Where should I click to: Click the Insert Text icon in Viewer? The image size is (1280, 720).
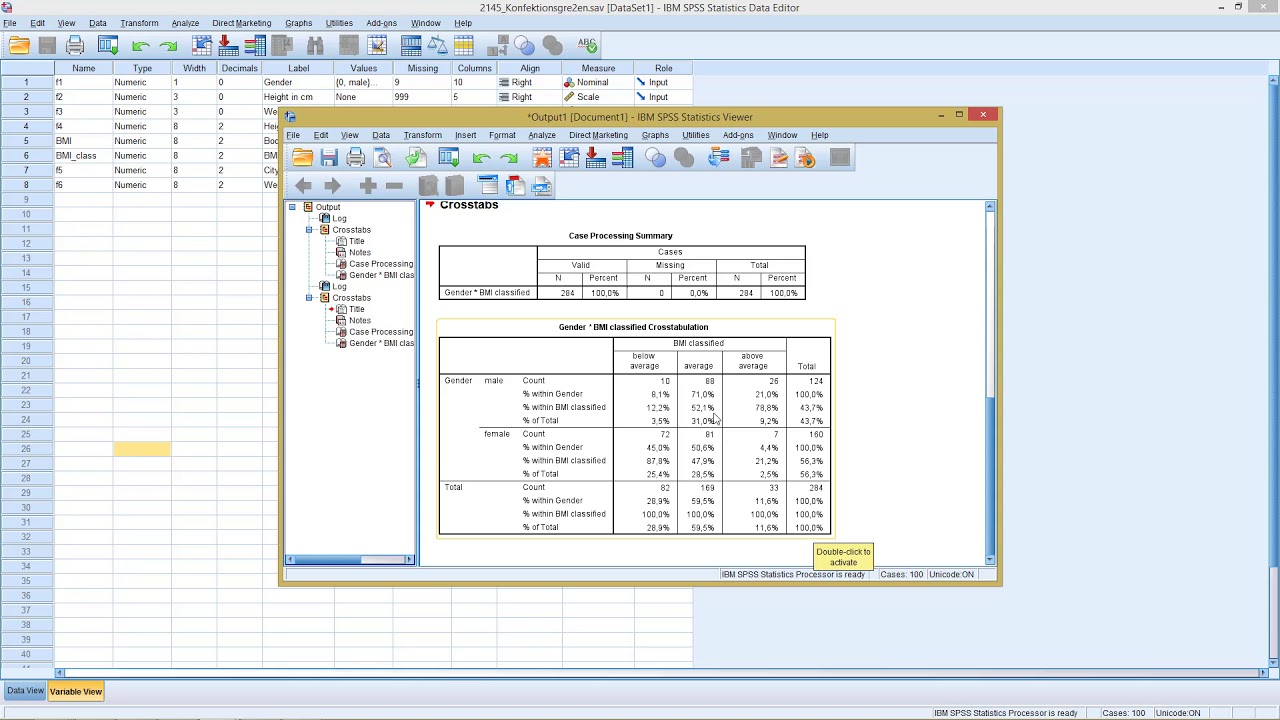(541, 186)
